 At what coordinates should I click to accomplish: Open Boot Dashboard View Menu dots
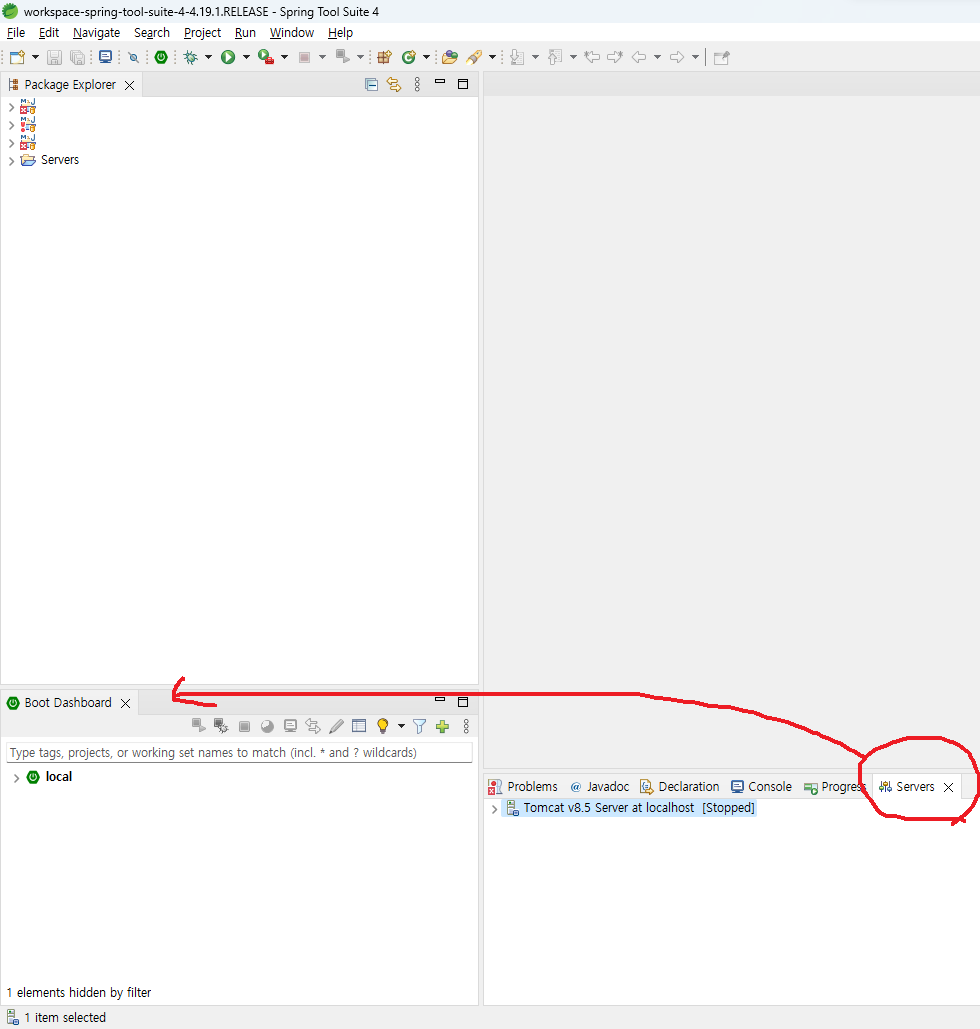[x=466, y=726]
